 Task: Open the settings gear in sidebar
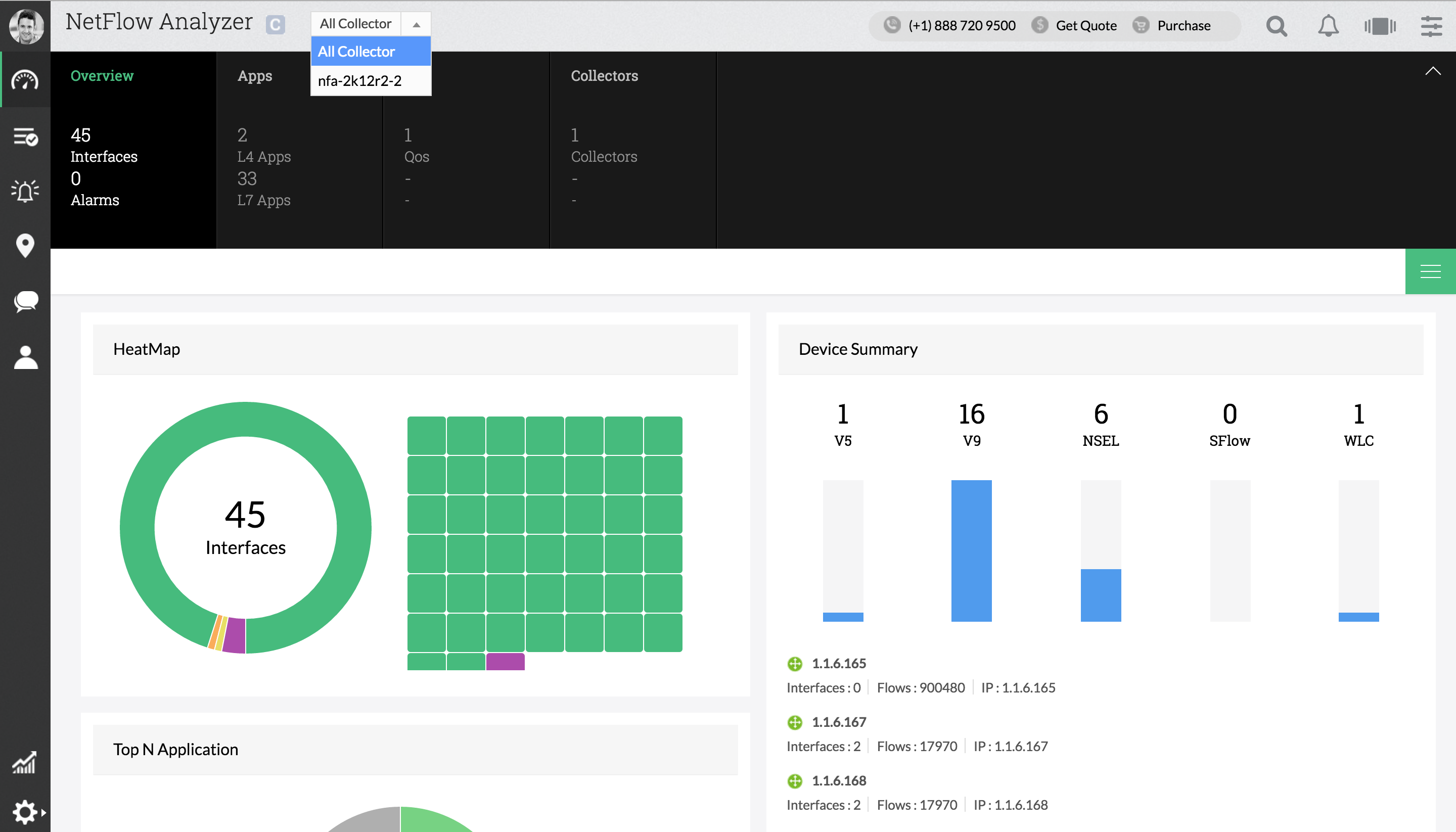[25, 811]
